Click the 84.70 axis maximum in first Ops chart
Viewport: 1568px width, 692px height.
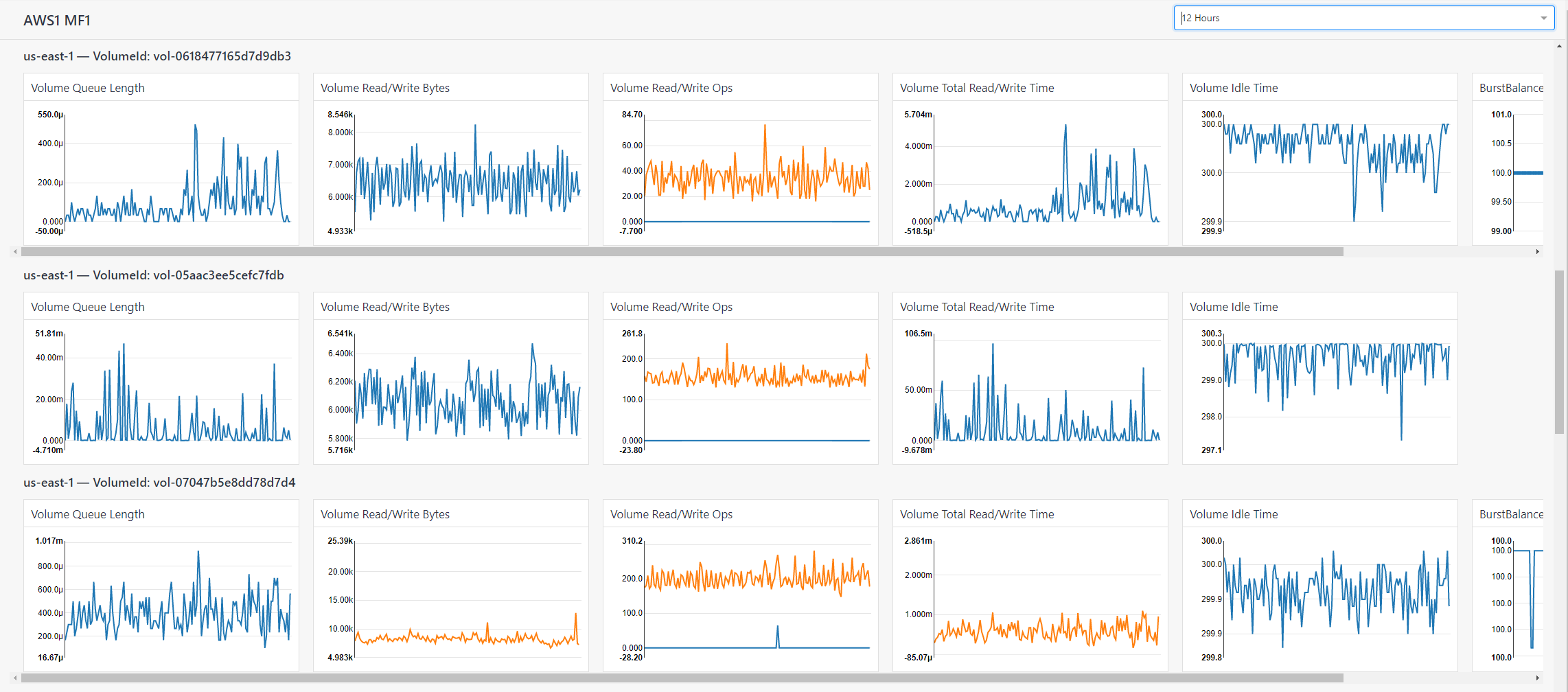pyautogui.click(x=632, y=115)
